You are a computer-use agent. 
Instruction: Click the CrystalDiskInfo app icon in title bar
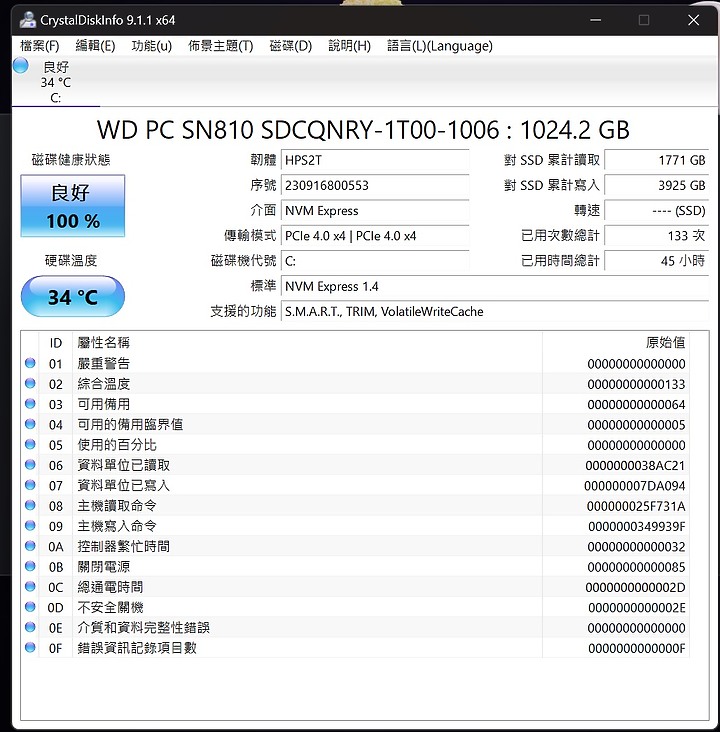coord(28,20)
